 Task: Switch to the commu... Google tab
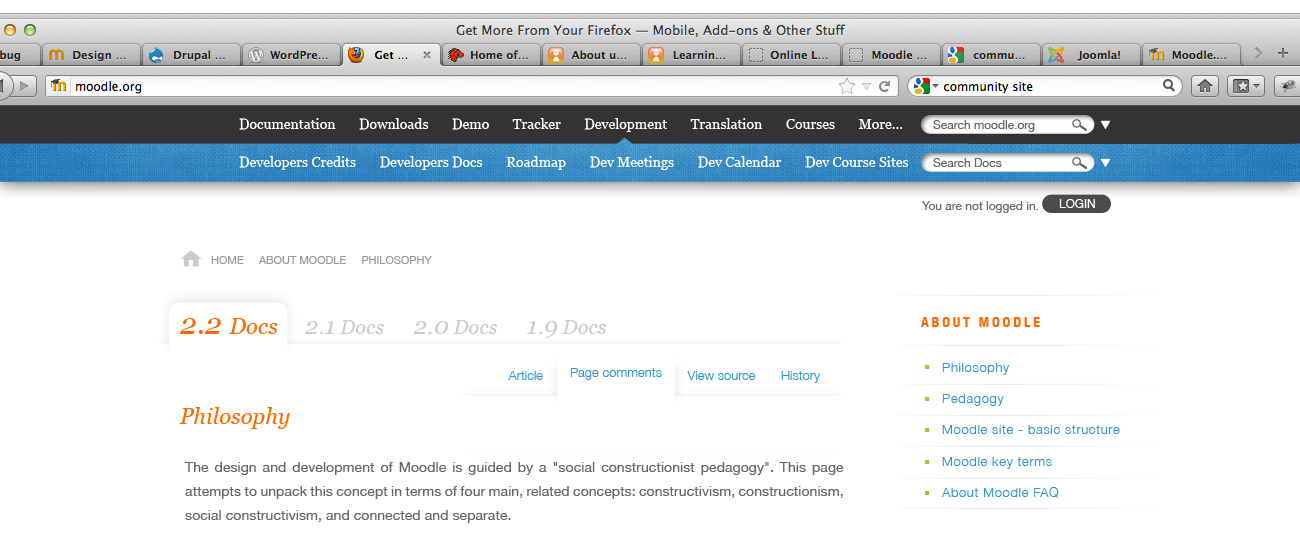[990, 55]
